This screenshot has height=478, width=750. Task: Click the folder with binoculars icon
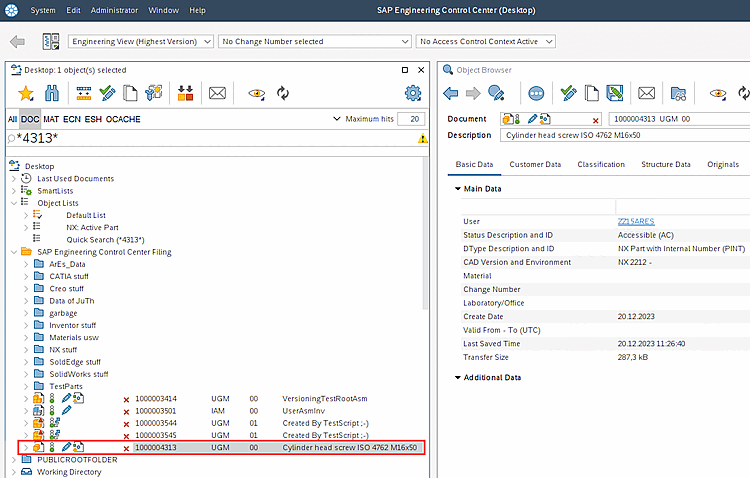click(678, 93)
